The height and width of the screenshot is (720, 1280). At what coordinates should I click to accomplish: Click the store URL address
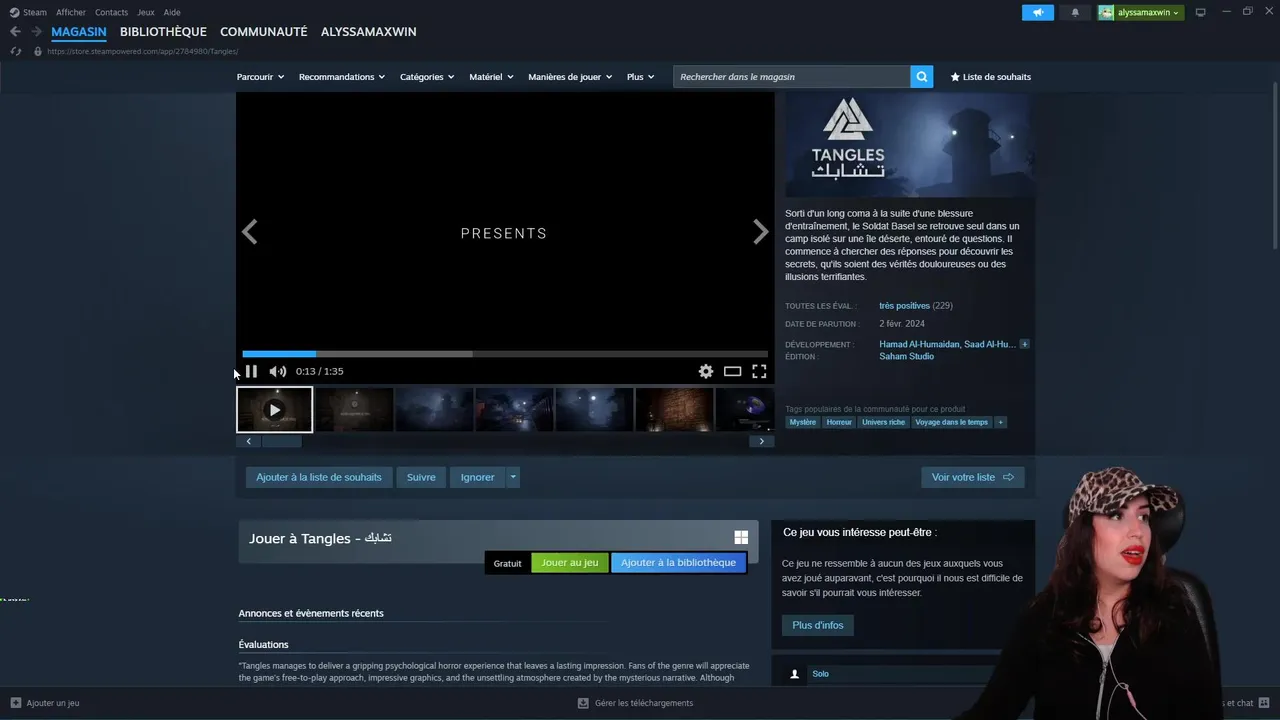click(142, 51)
